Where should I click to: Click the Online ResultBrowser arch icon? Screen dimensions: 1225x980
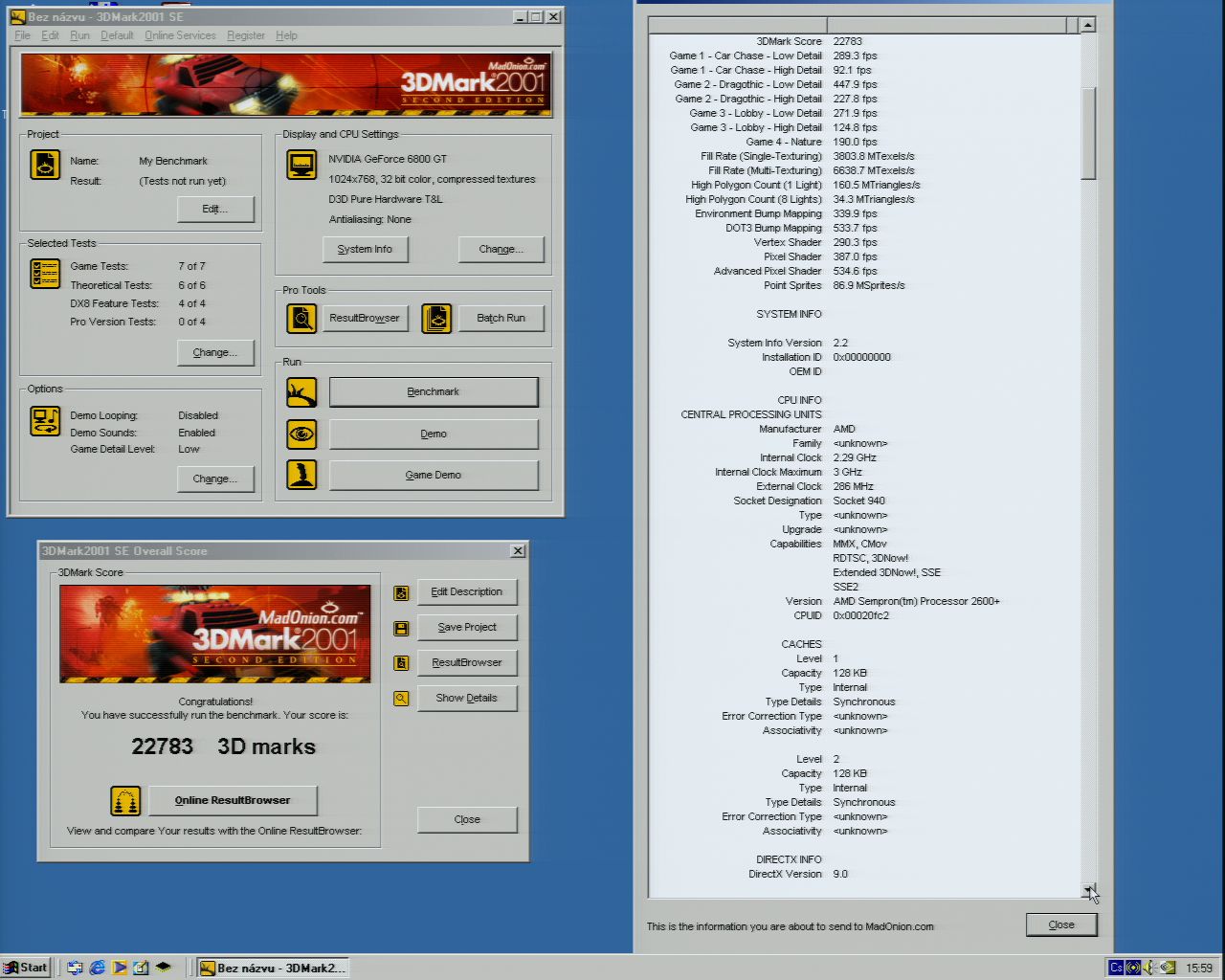click(x=125, y=801)
